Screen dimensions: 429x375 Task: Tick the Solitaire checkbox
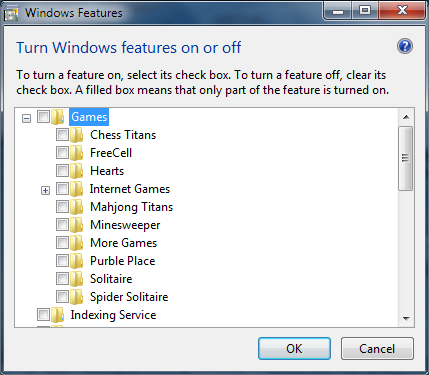(62, 279)
